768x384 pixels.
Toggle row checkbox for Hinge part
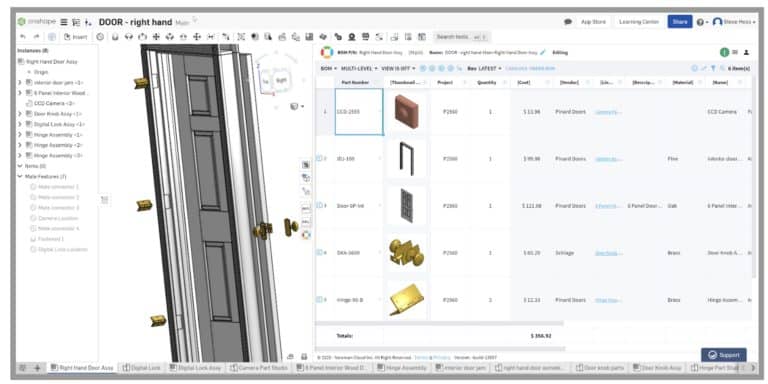[x=319, y=299]
